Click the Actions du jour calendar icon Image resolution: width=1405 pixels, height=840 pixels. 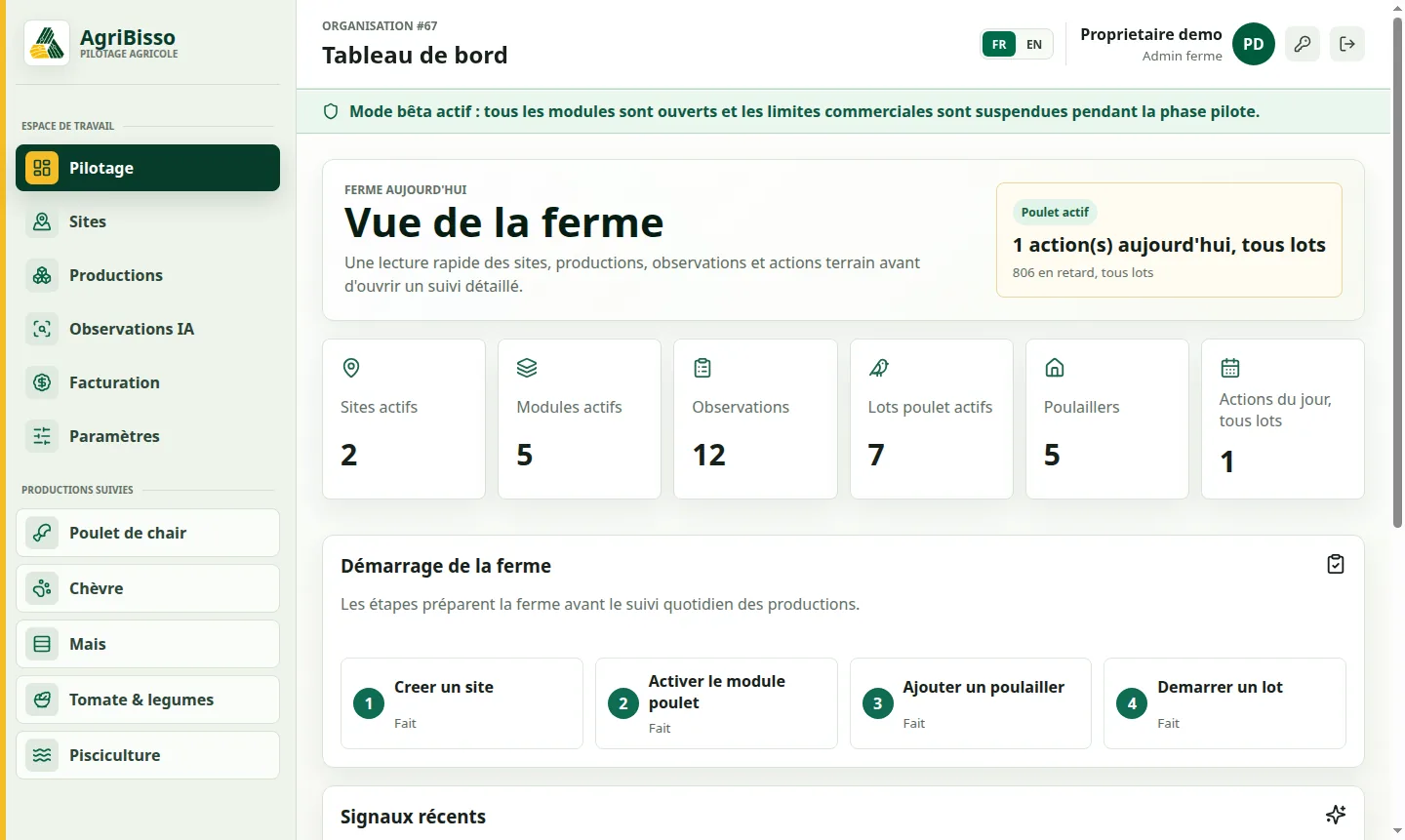1229,368
